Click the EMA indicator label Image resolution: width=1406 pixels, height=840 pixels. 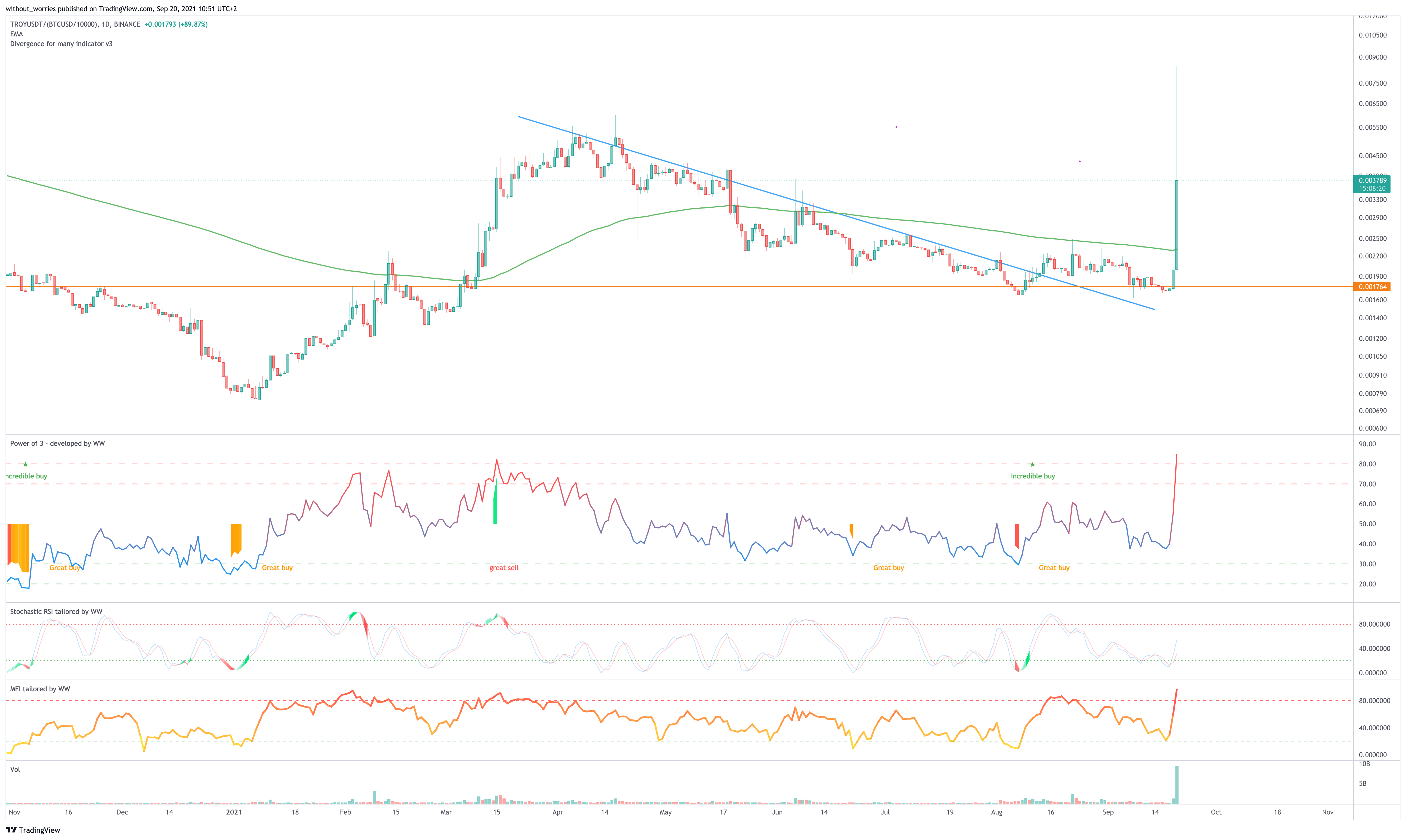16,34
